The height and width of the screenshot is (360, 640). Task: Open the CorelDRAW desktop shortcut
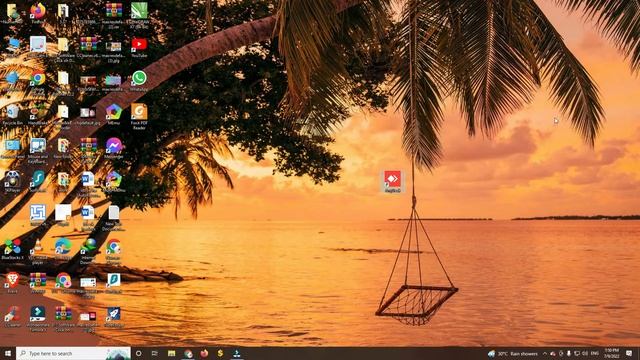click(139, 14)
